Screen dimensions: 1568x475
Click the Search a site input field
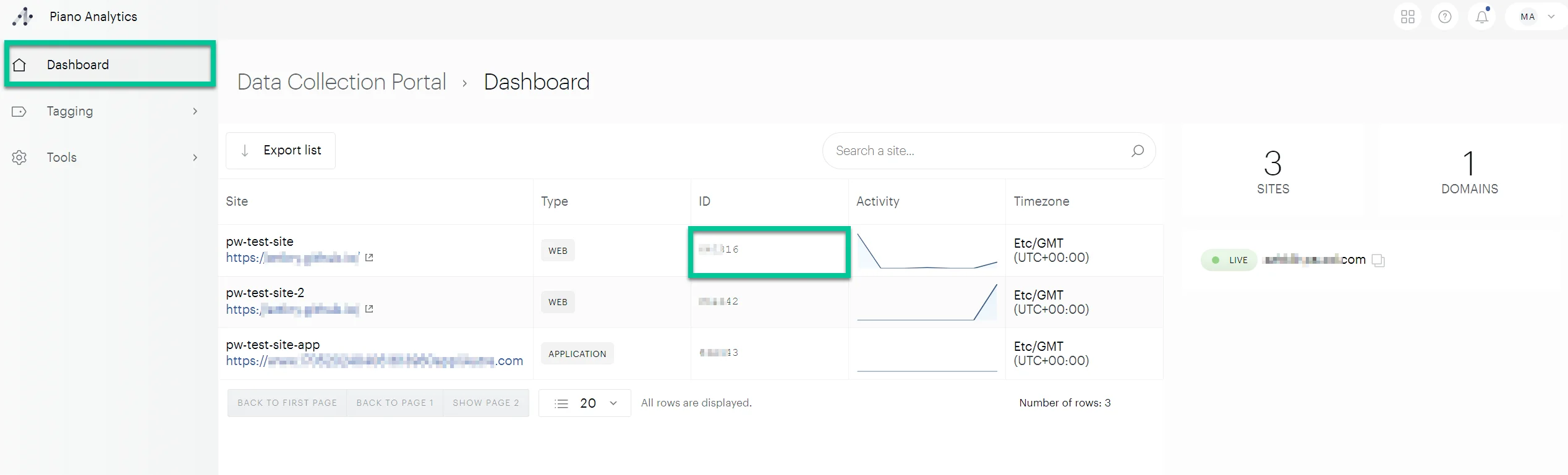[977, 151]
